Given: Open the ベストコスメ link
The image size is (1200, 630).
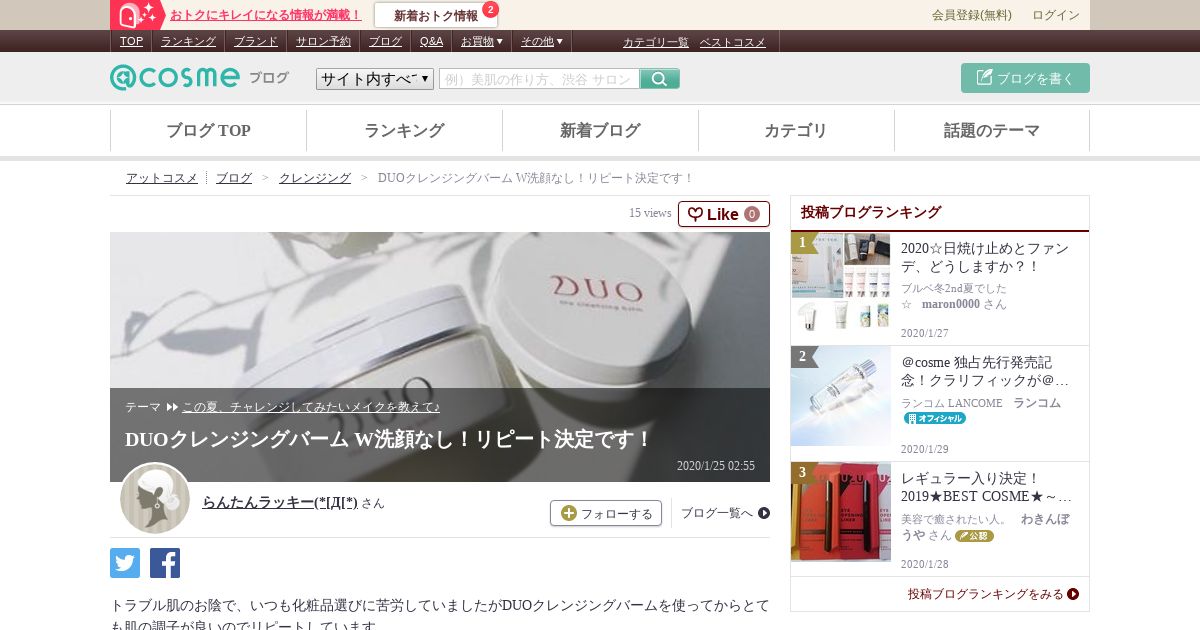Looking at the screenshot, I should pos(732,42).
